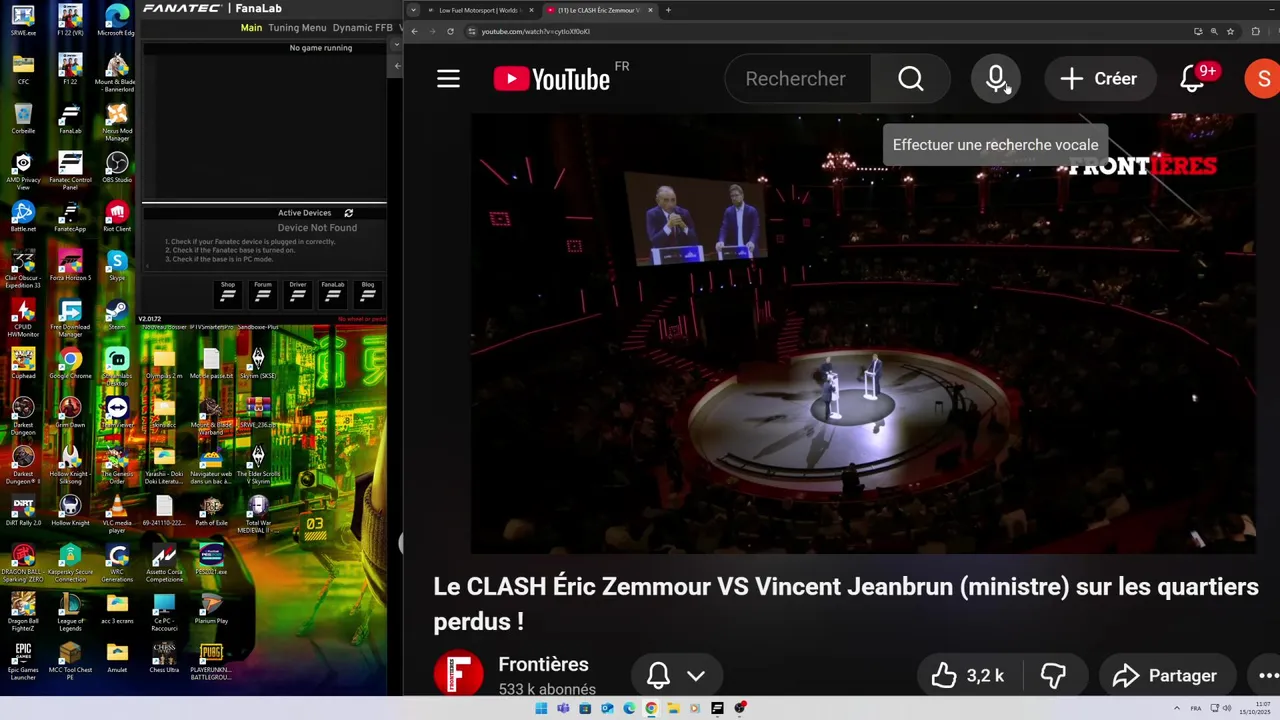Select the Steam desktop icon

click(117, 315)
